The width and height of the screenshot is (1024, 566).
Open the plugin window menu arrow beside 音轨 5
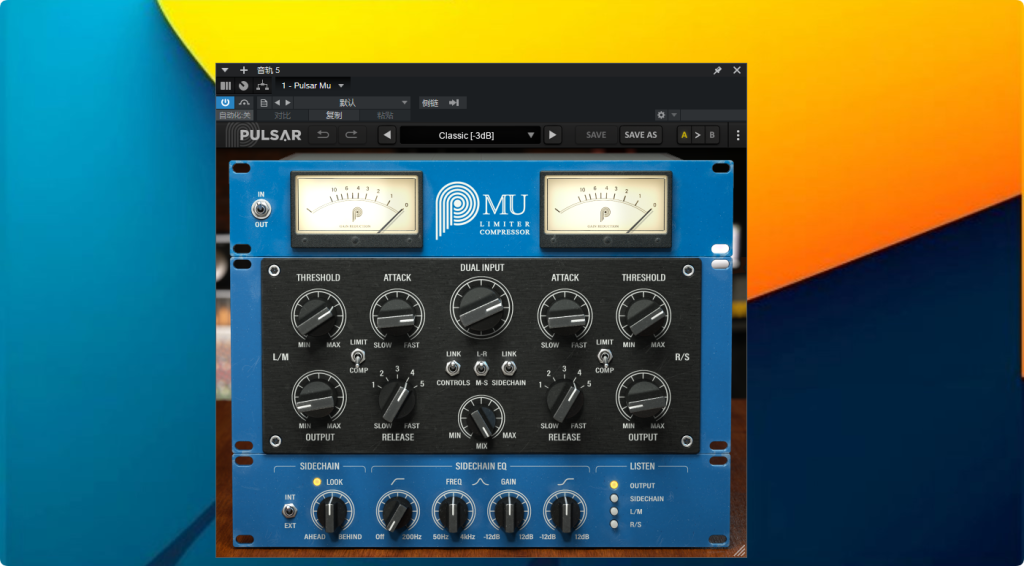(x=225, y=71)
